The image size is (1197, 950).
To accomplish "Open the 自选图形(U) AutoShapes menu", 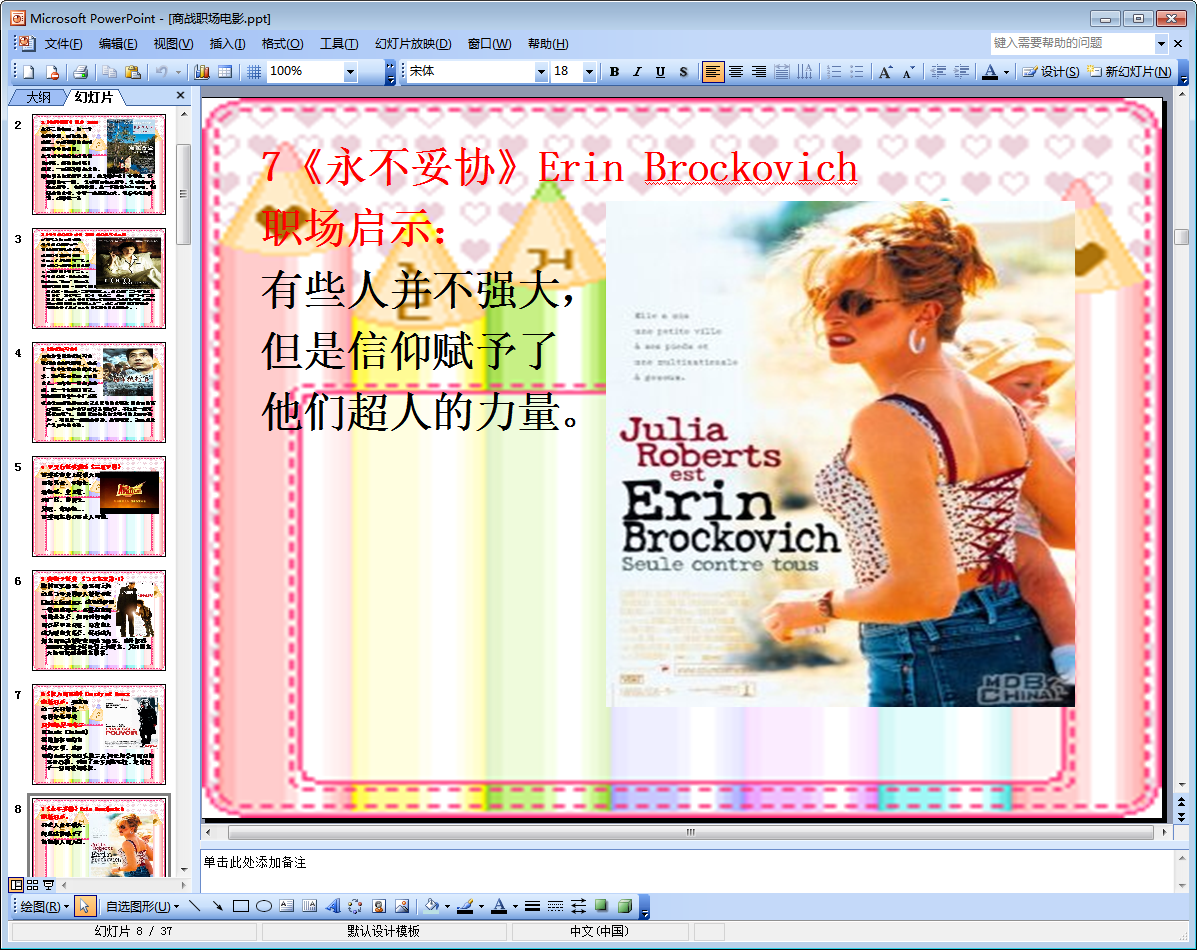I will coord(142,906).
